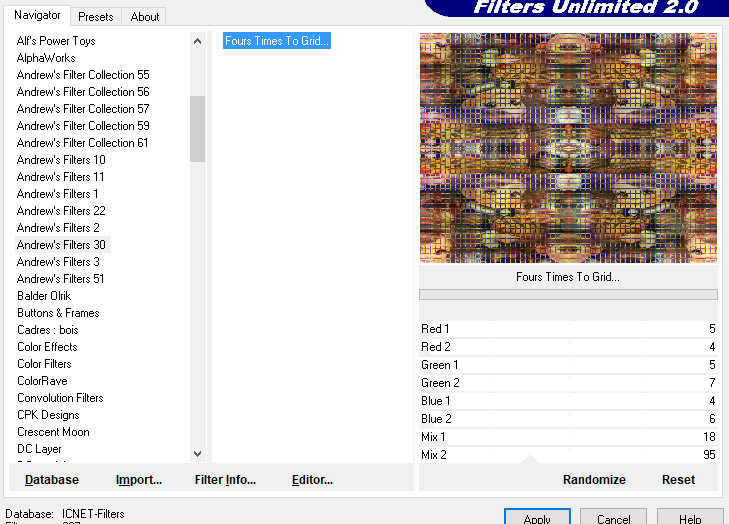This screenshot has height=524, width=729.
Task: Choose Andrew's Filter Collection 59
Action: point(83,126)
